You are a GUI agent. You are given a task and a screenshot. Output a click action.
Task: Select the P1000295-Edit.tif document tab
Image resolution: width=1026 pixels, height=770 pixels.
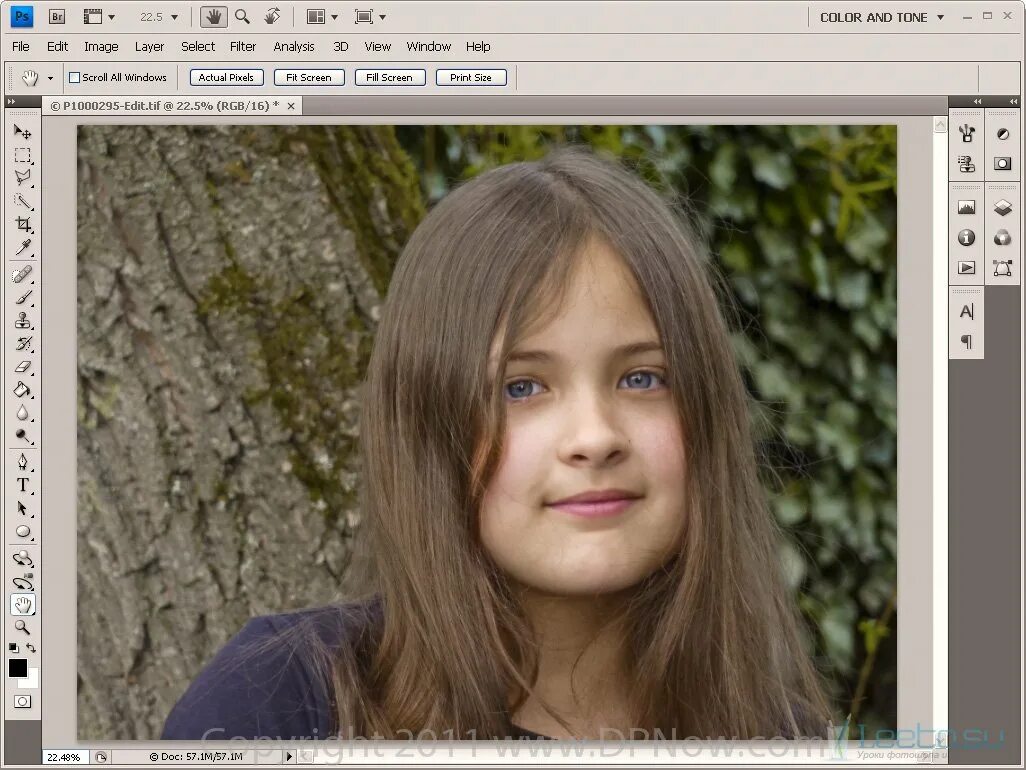click(x=165, y=105)
